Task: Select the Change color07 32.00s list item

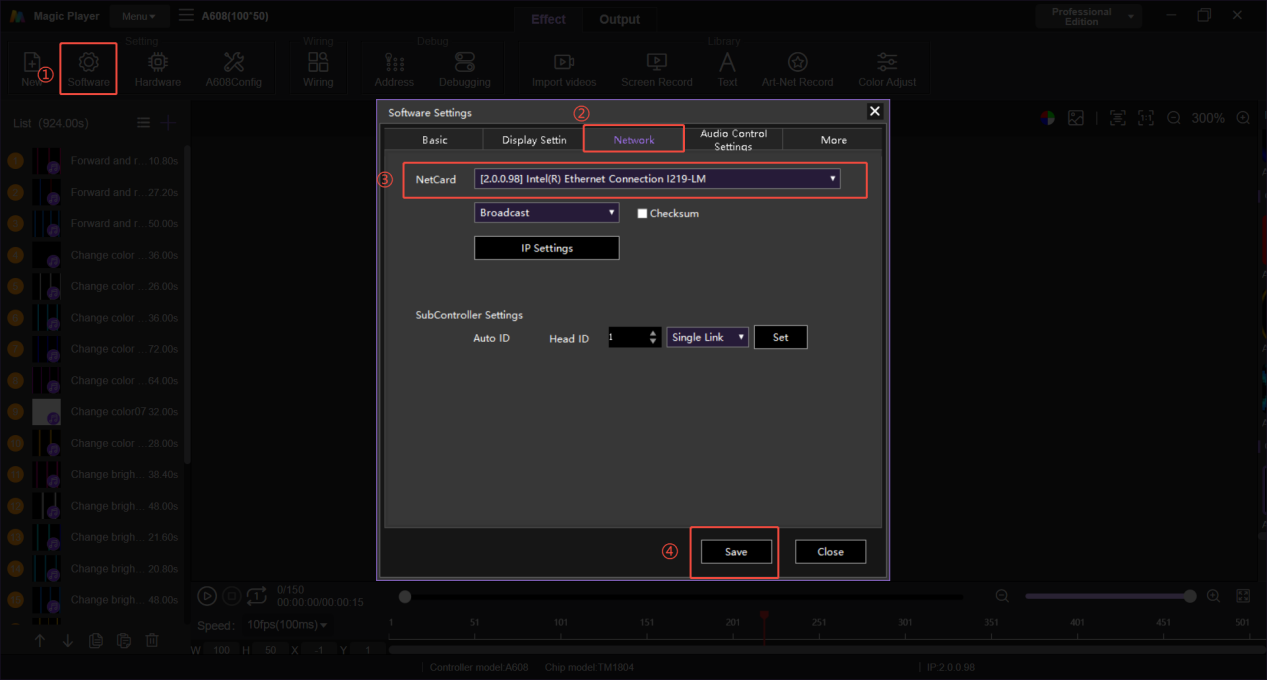Action: 95,412
